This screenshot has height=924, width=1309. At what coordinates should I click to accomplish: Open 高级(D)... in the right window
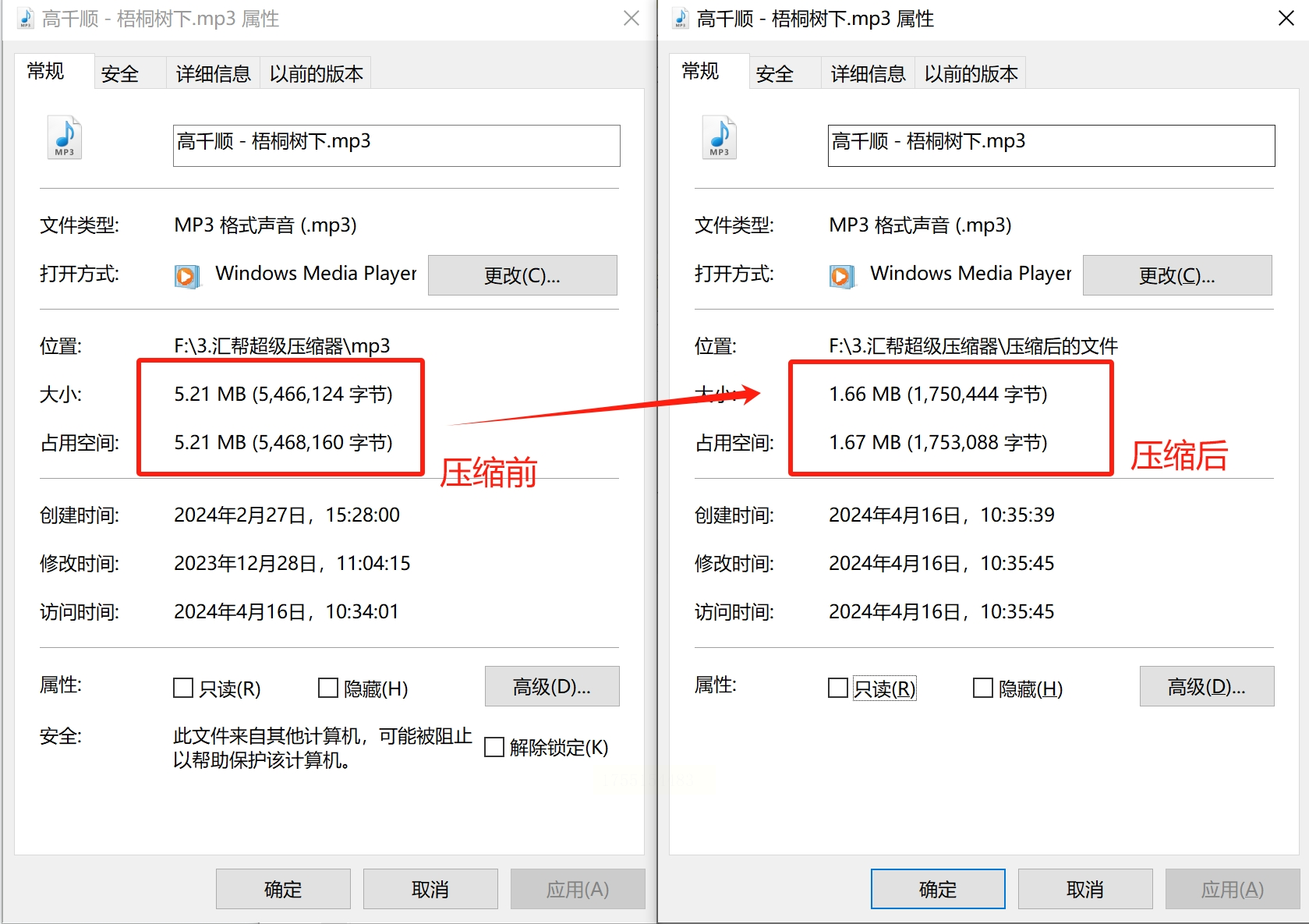click(1207, 686)
